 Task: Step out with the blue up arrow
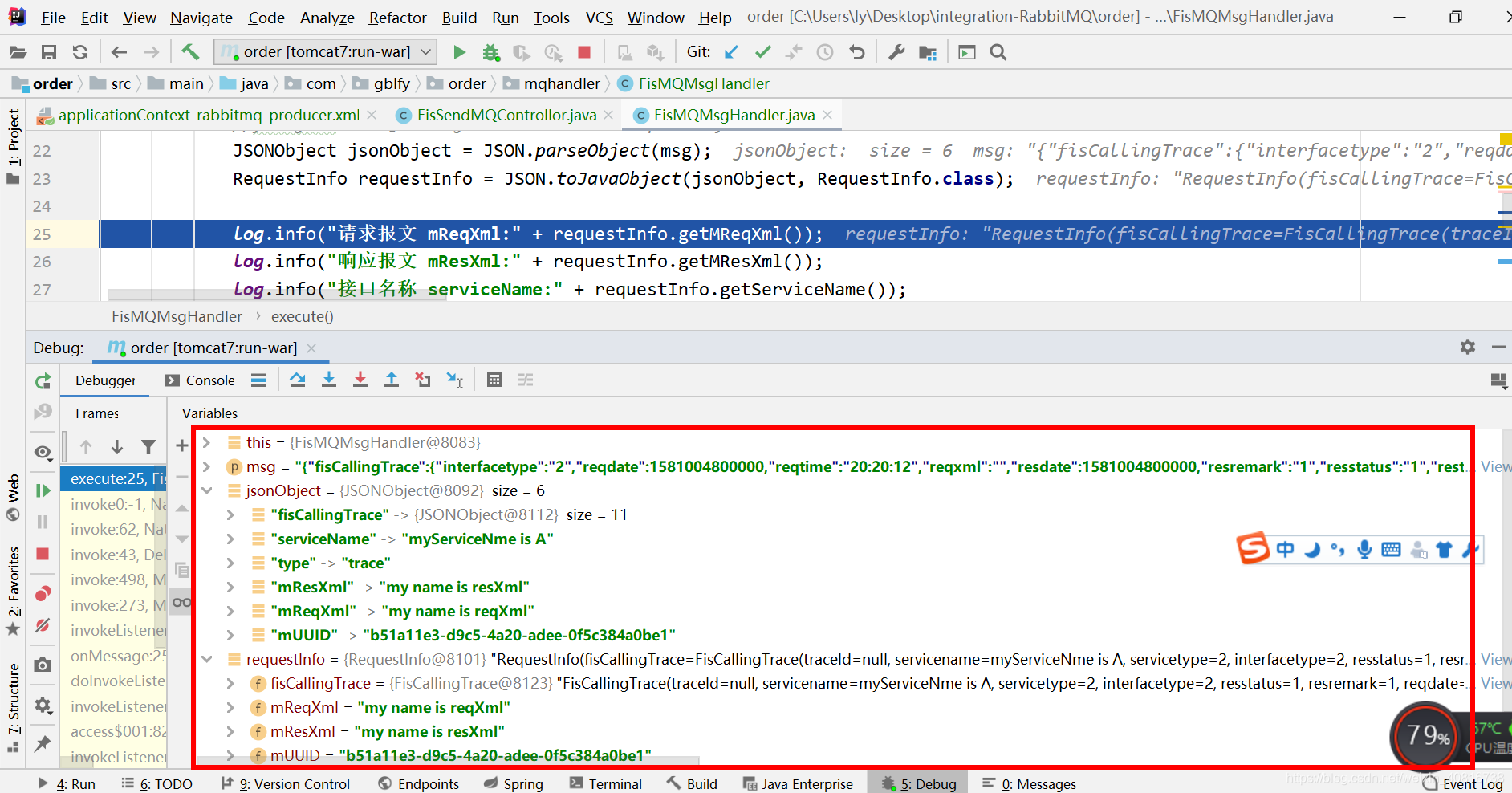pos(392,380)
